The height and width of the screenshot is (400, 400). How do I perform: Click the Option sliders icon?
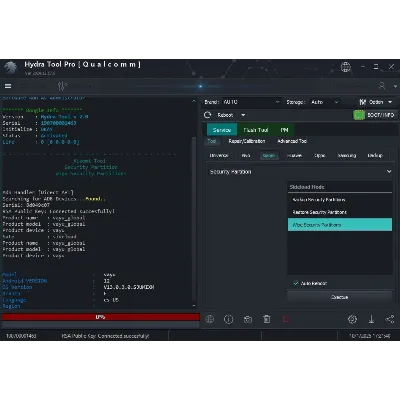[363, 102]
